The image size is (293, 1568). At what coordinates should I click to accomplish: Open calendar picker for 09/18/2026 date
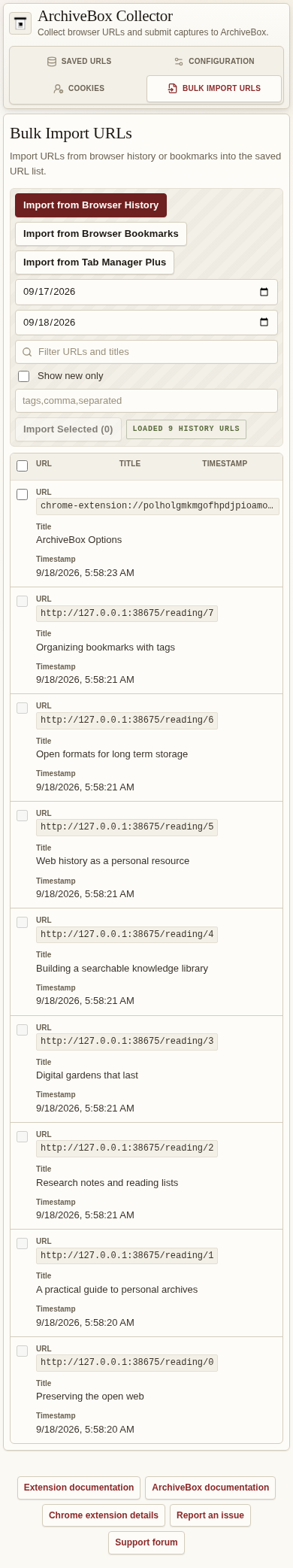click(264, 323)
